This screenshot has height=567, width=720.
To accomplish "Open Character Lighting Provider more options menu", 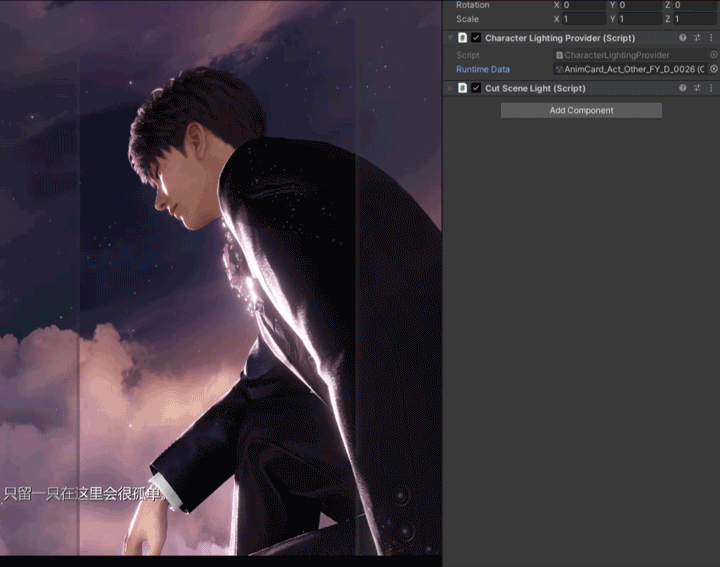I will [711, 38].
